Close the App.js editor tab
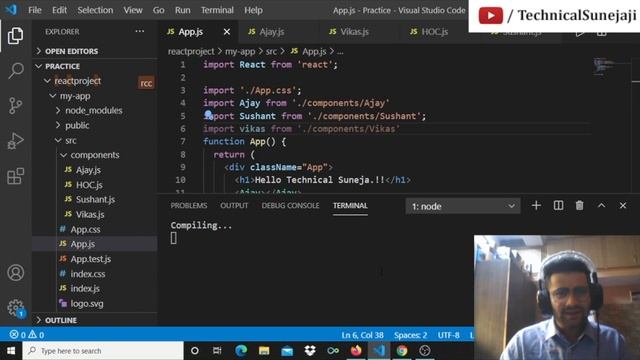 point(227,32)
